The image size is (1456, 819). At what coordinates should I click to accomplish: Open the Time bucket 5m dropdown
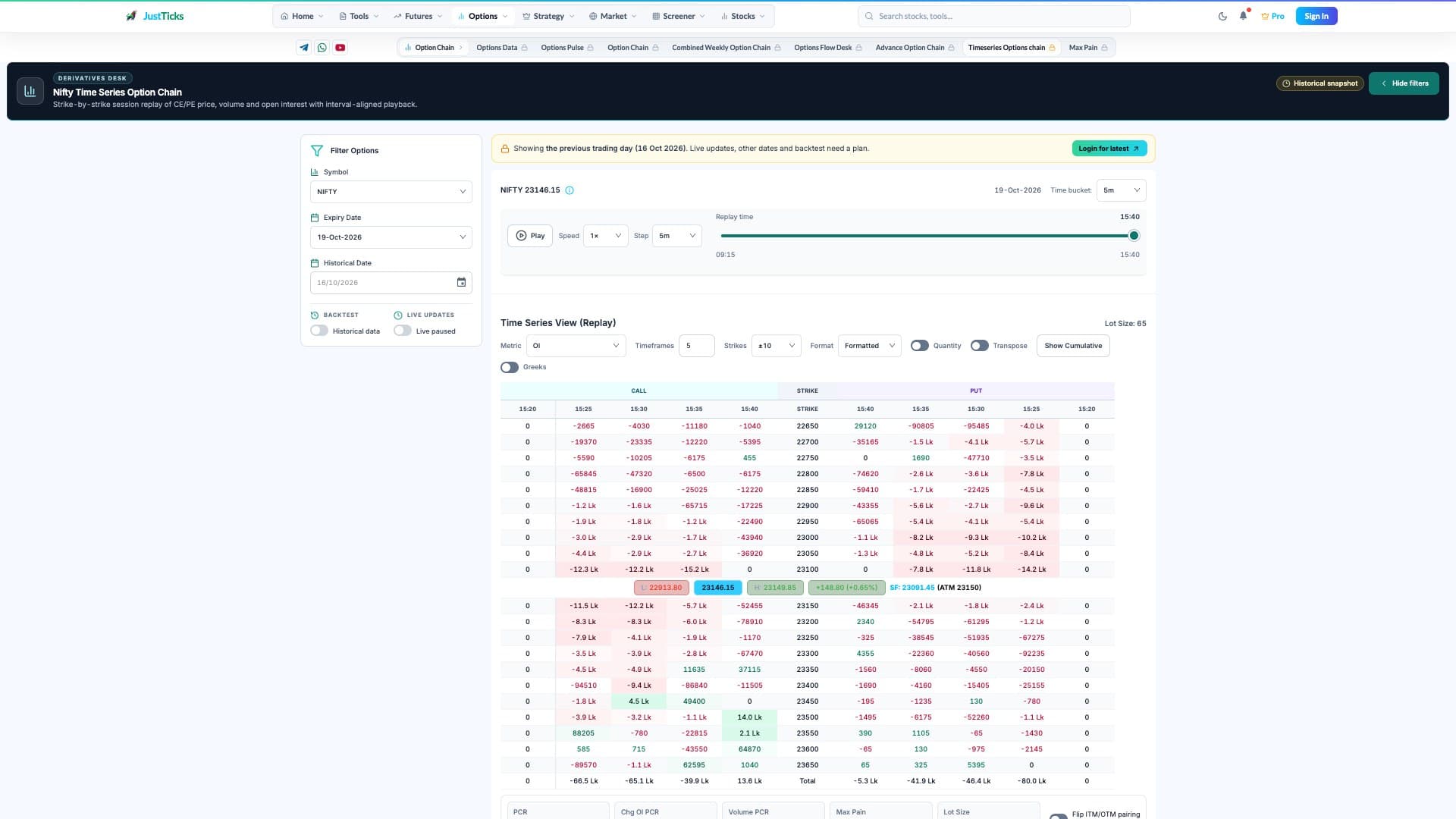tap(1121, 190)
